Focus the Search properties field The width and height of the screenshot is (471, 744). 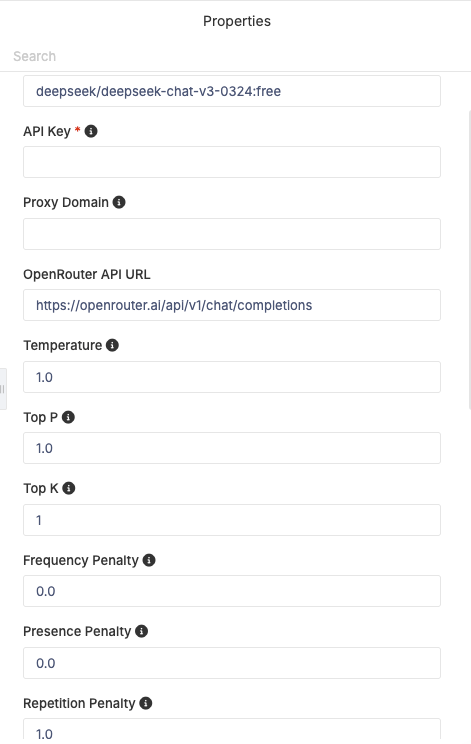tap(235, 56)
